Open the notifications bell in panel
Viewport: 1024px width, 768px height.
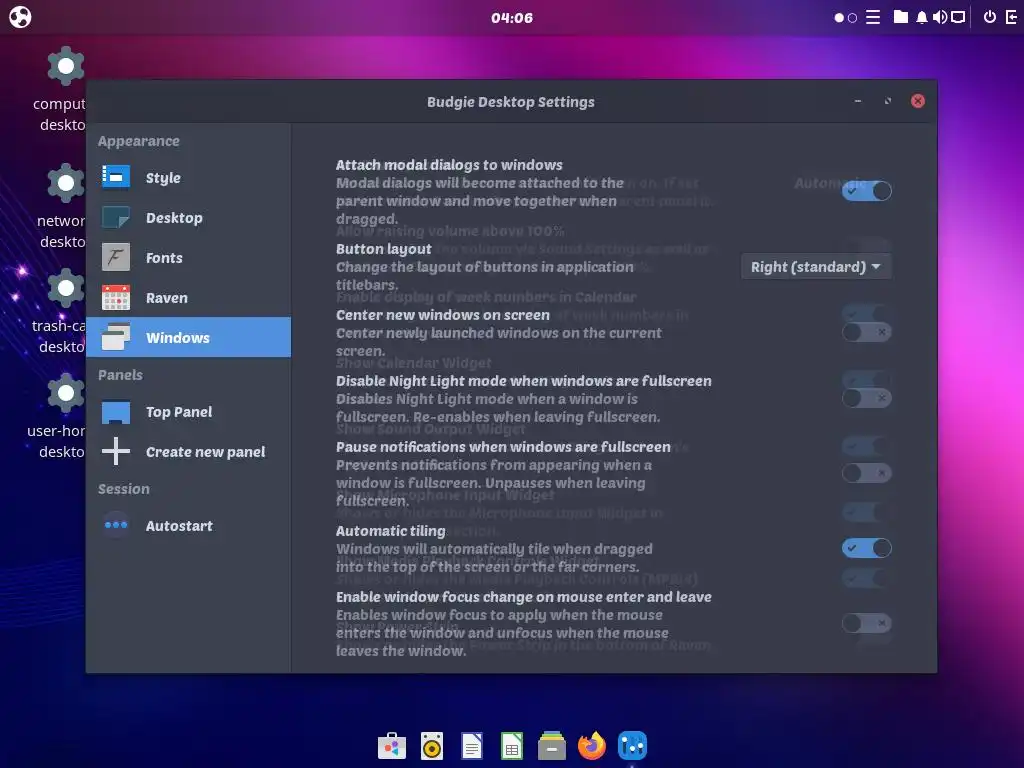(x=921, y=18)
